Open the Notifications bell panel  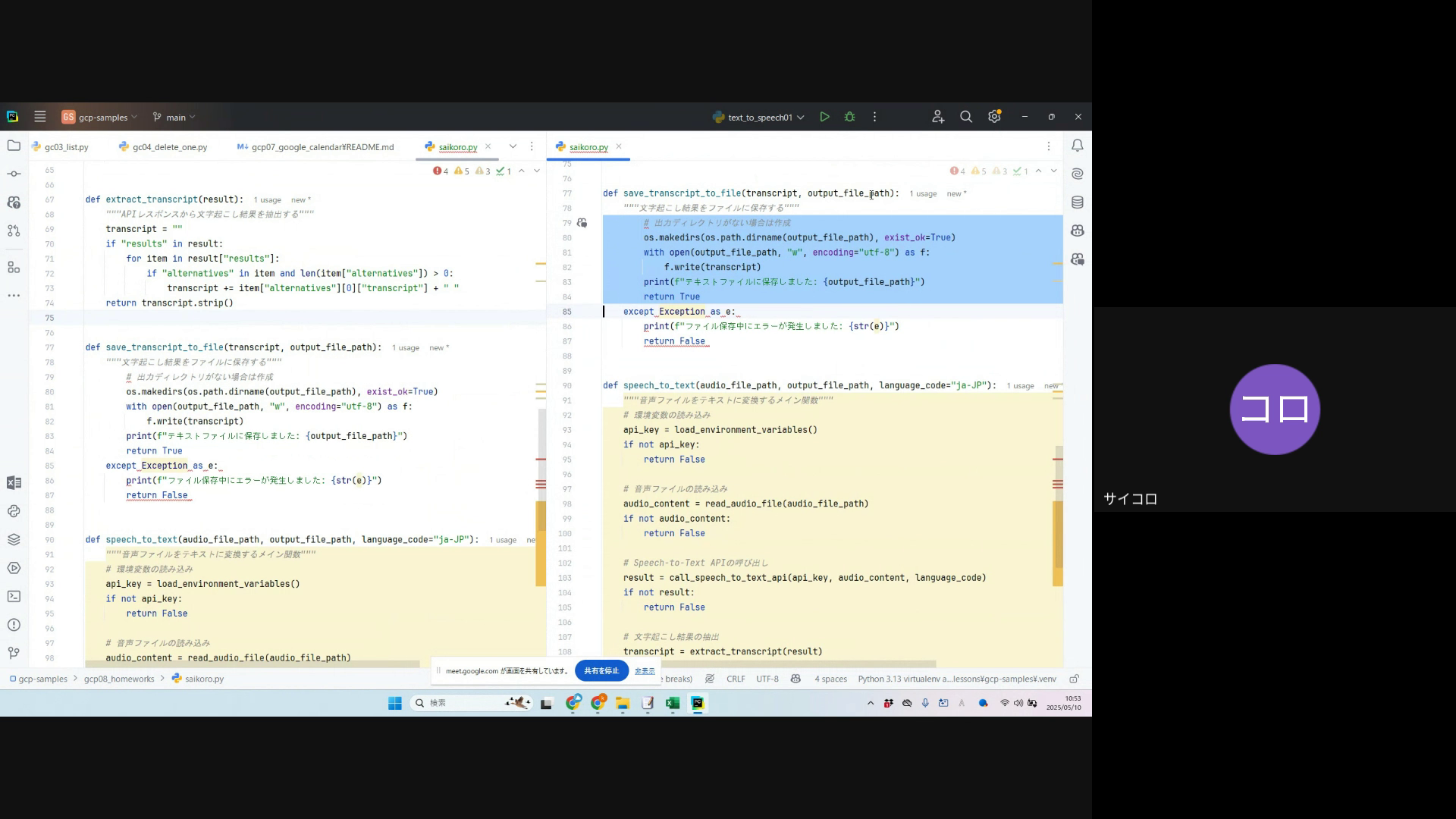point(1077,146)
